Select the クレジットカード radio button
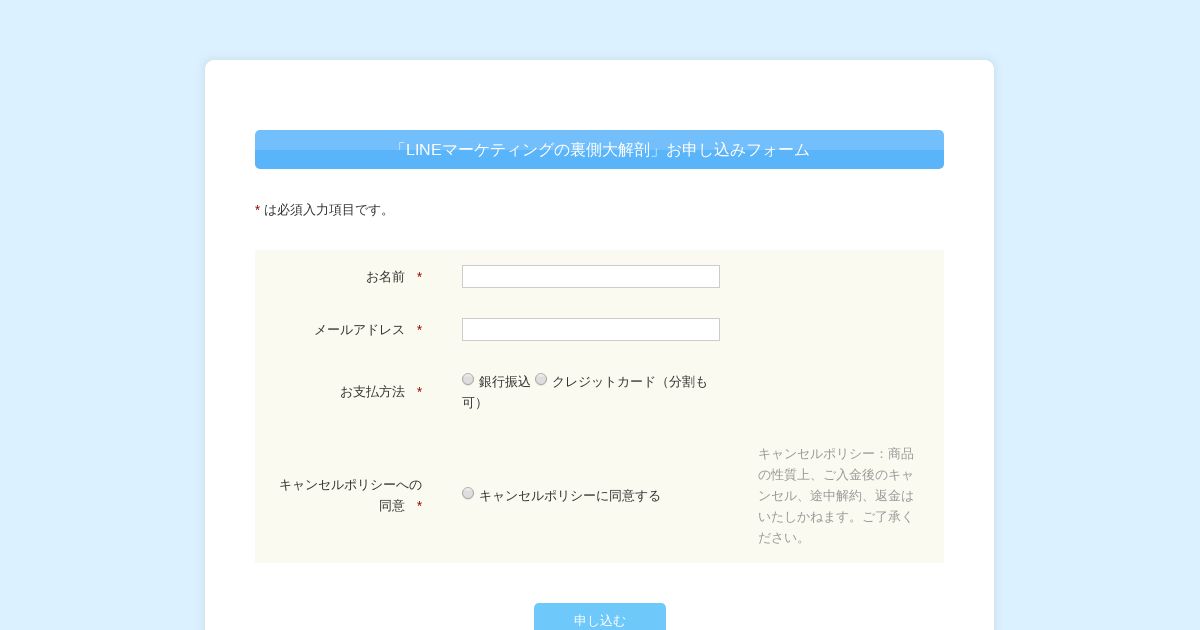Screen dimensions: 1200x630 tap(541, 379)
